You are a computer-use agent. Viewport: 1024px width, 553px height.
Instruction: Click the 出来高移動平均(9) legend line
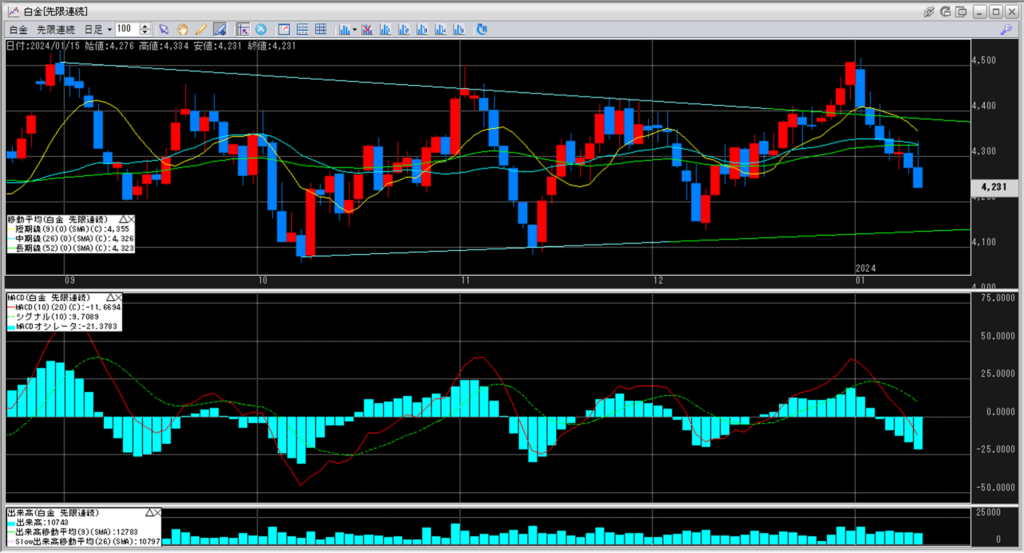pyautogui.click(x=73, y=532)
